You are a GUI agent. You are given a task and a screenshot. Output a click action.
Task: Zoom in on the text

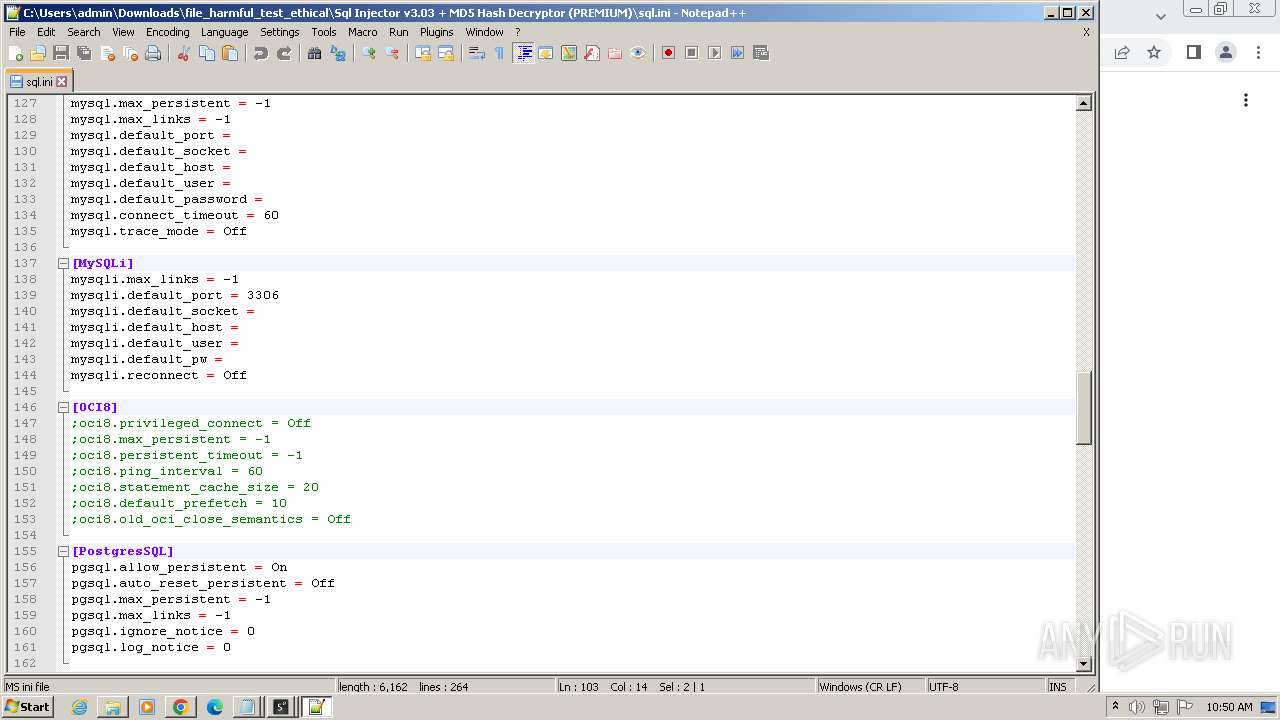369,53
